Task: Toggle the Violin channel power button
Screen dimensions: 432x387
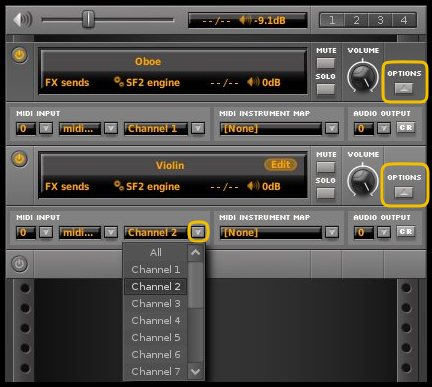Action: click(x=19, y=159)
